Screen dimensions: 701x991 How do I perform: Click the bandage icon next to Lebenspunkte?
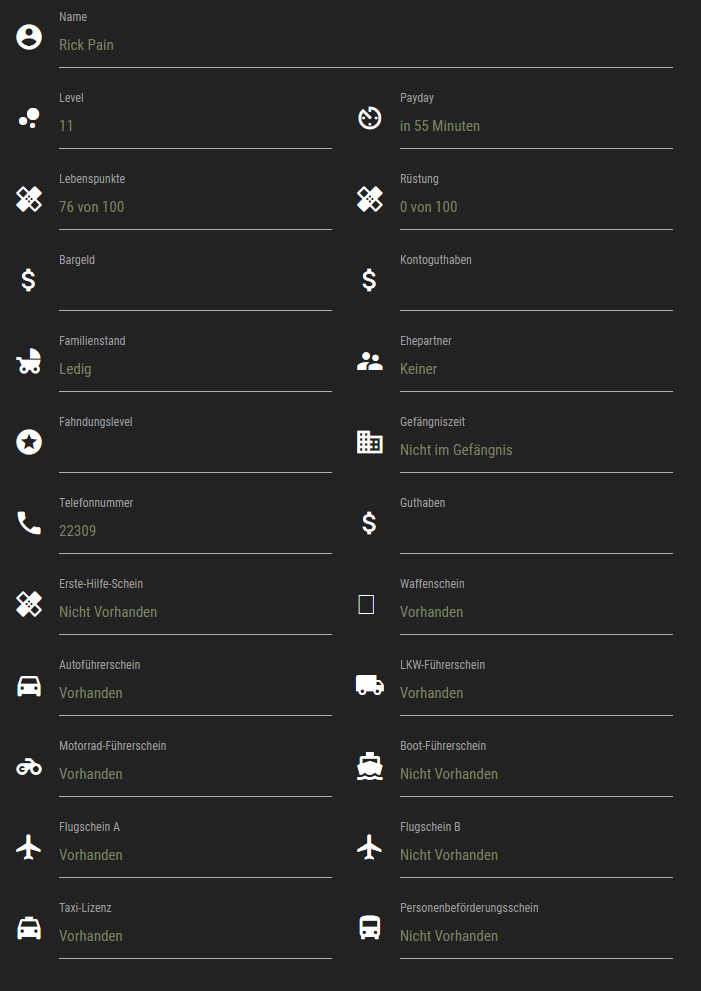(29, 199)
